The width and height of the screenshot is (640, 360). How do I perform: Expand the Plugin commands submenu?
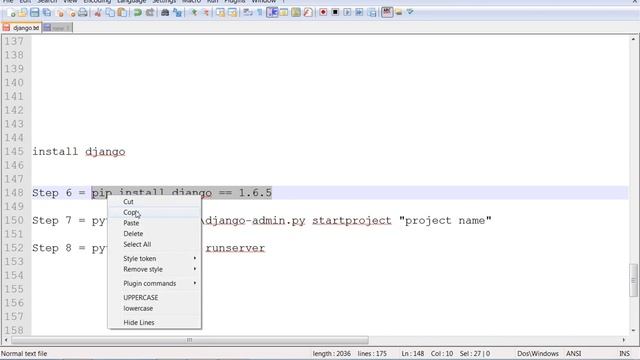tap(154, 283)
